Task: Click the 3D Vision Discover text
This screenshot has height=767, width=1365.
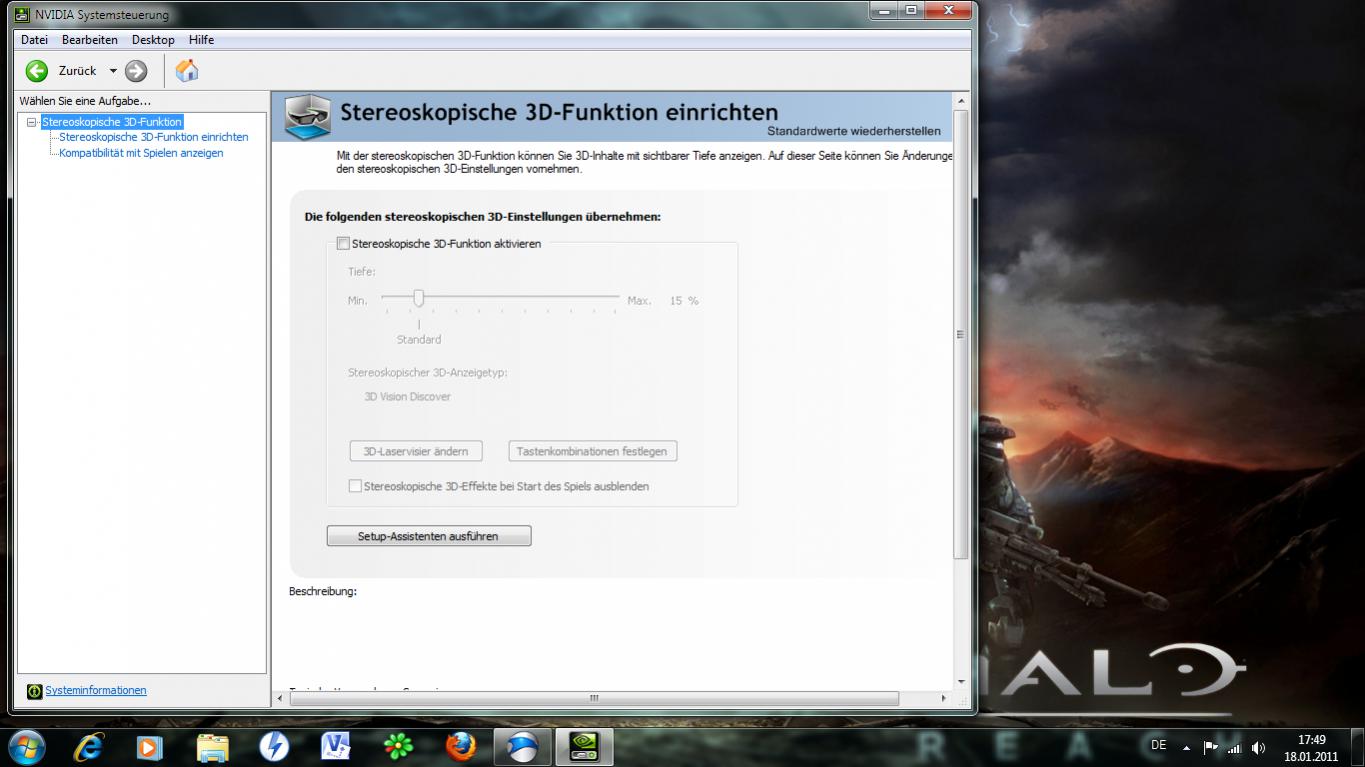Action: pos(407,397)
